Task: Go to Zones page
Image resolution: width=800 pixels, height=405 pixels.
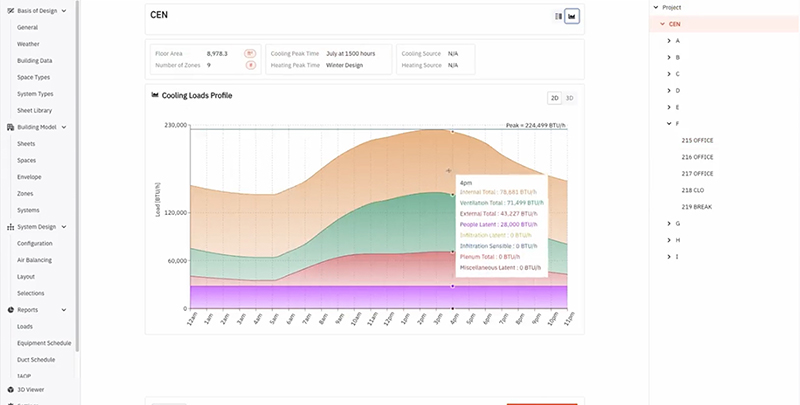Action: pyautogui.click(x=25, y=194)
